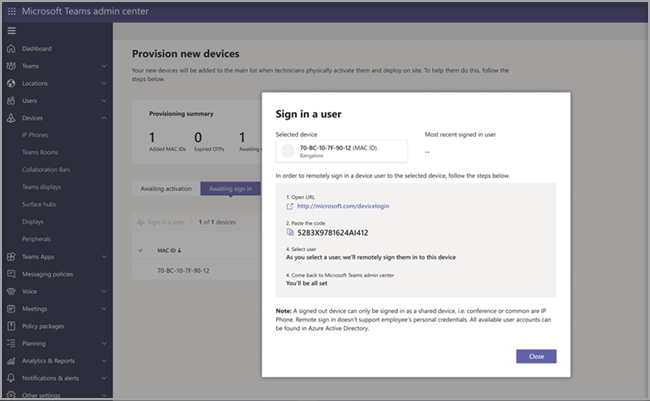This screenshot has height=401, width=650.
Task: Open Policy packages in the sidebar
Action: tap(43, 326)
